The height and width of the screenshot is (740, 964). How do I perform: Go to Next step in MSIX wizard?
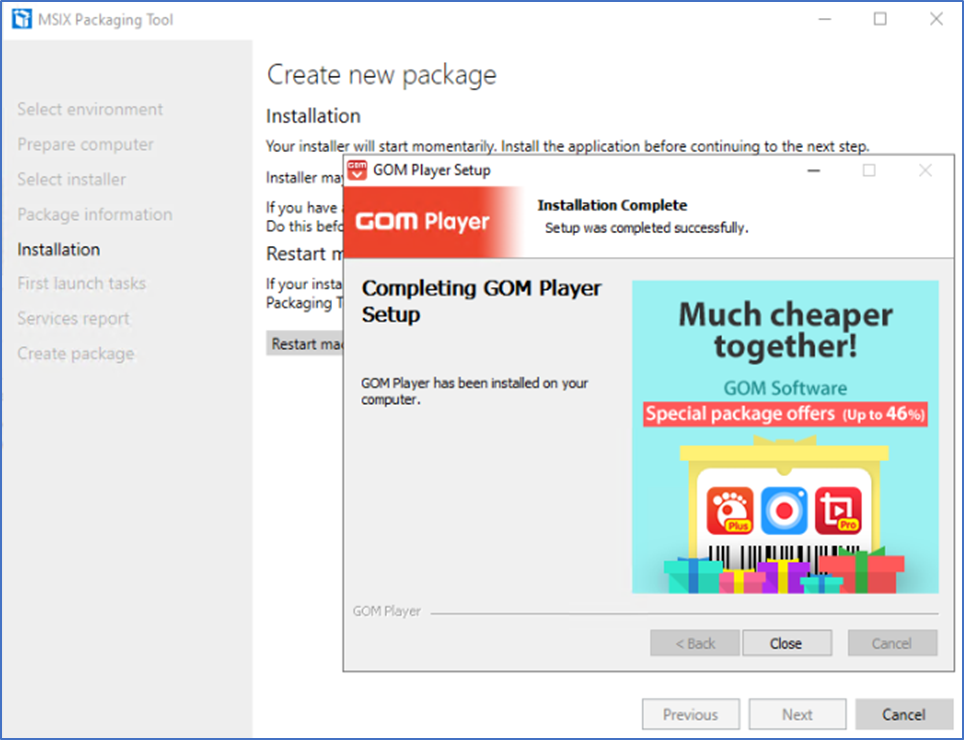(x=797, y=714)
